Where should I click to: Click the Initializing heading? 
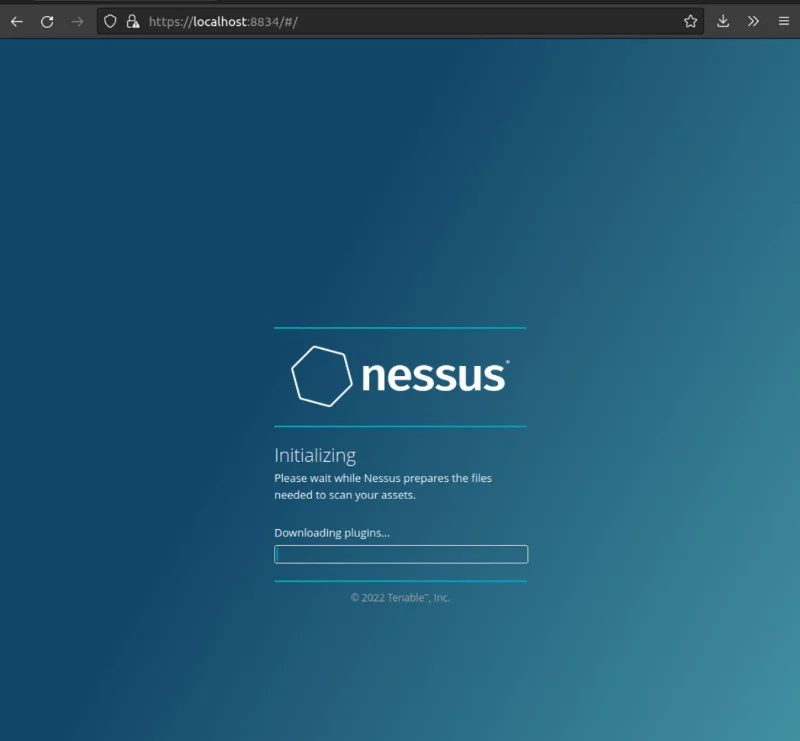(x=315, y=455)
